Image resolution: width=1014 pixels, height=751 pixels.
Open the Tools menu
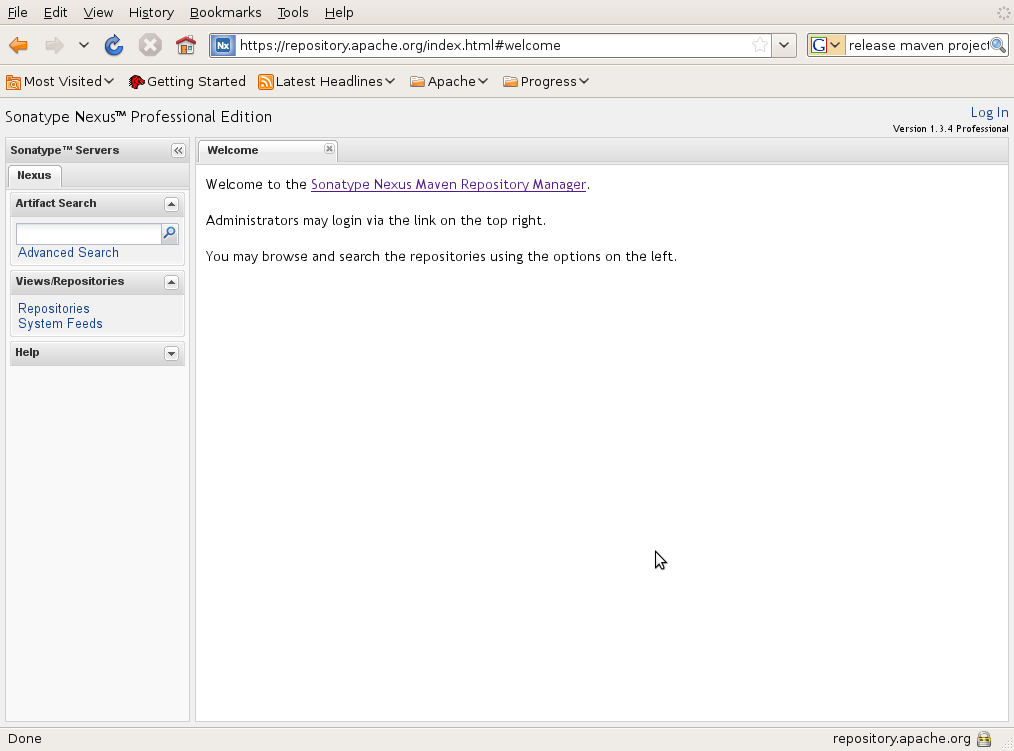[x=292, y=12]
